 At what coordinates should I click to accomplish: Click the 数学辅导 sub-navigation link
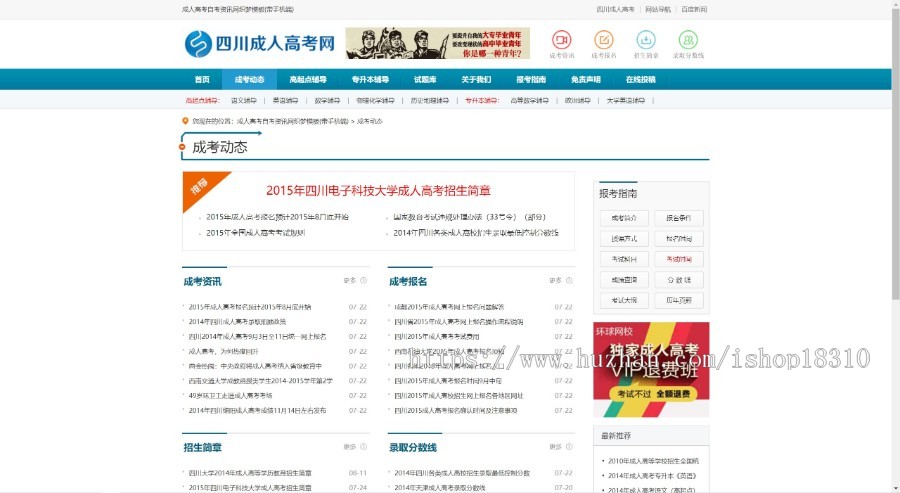point(327,100)
